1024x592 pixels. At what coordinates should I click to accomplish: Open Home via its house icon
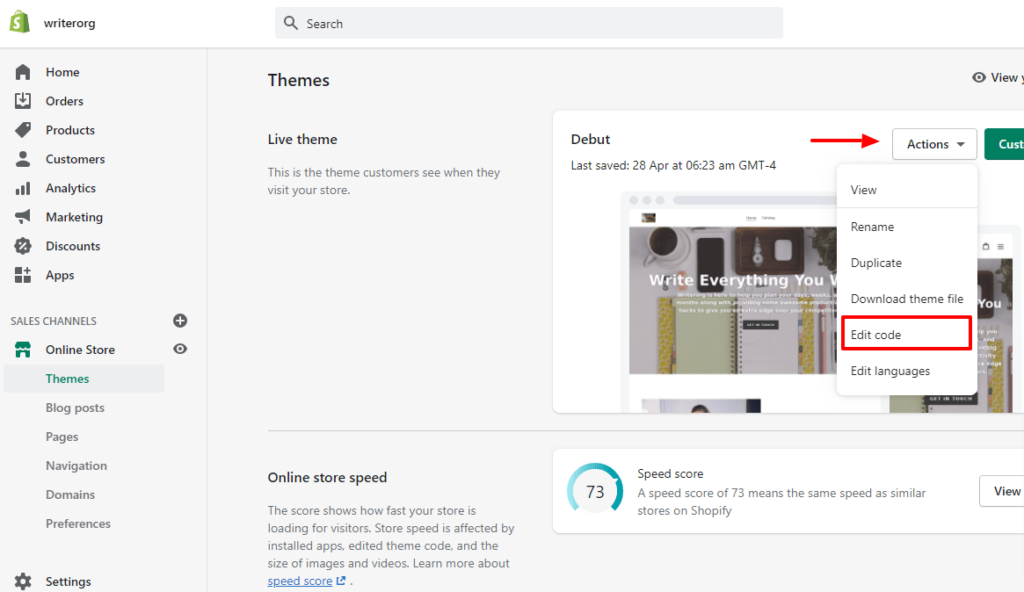(x=23, y=72)
